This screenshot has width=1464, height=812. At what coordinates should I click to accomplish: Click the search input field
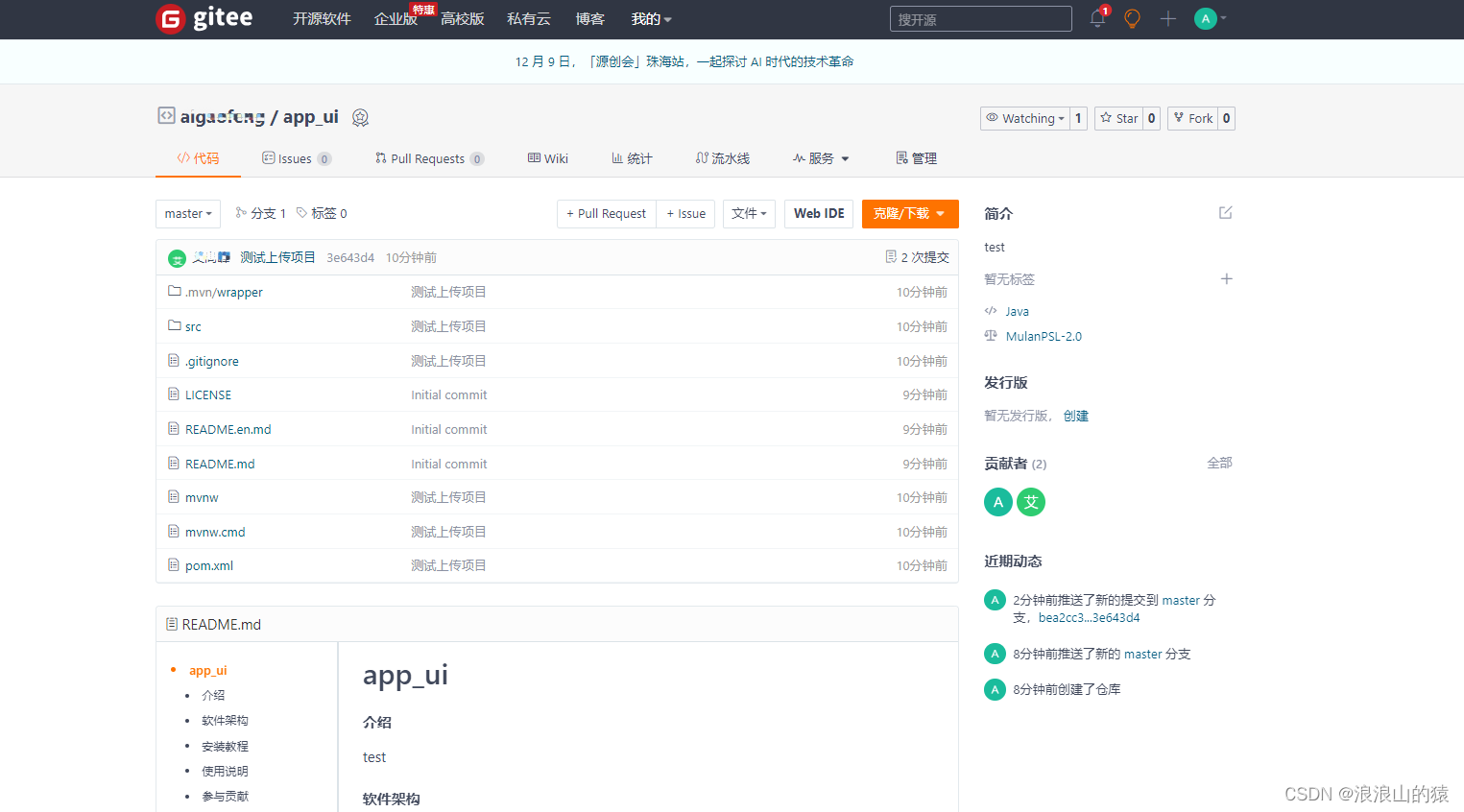pyautogui.click(x=980, y=19)
